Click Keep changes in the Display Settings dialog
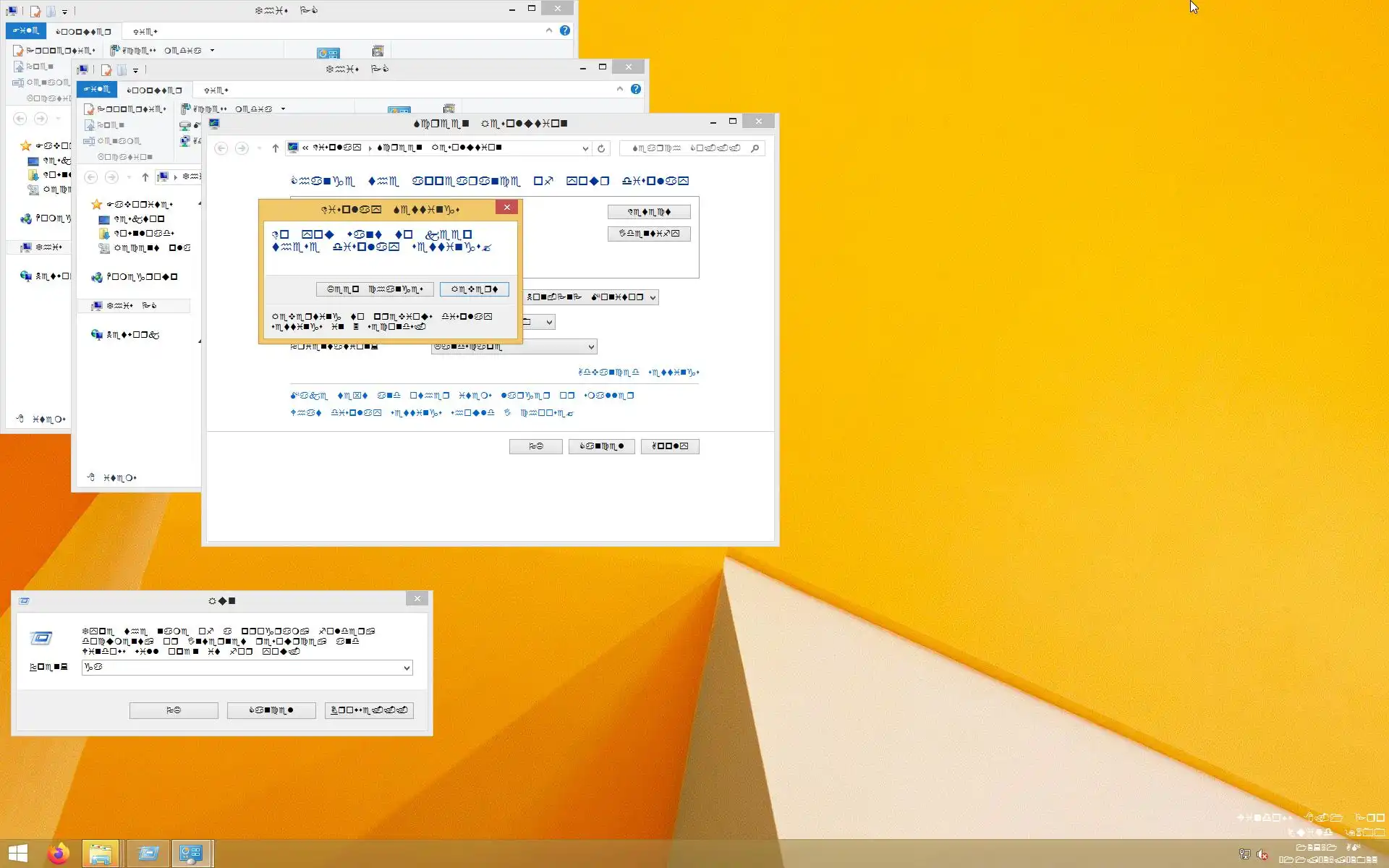Image resolution: width=1389 pixels, height=868 pixels. point(375,289)
